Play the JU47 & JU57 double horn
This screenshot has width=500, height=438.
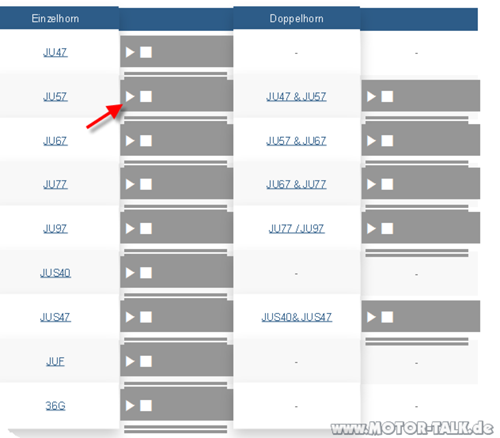[371, 97]
